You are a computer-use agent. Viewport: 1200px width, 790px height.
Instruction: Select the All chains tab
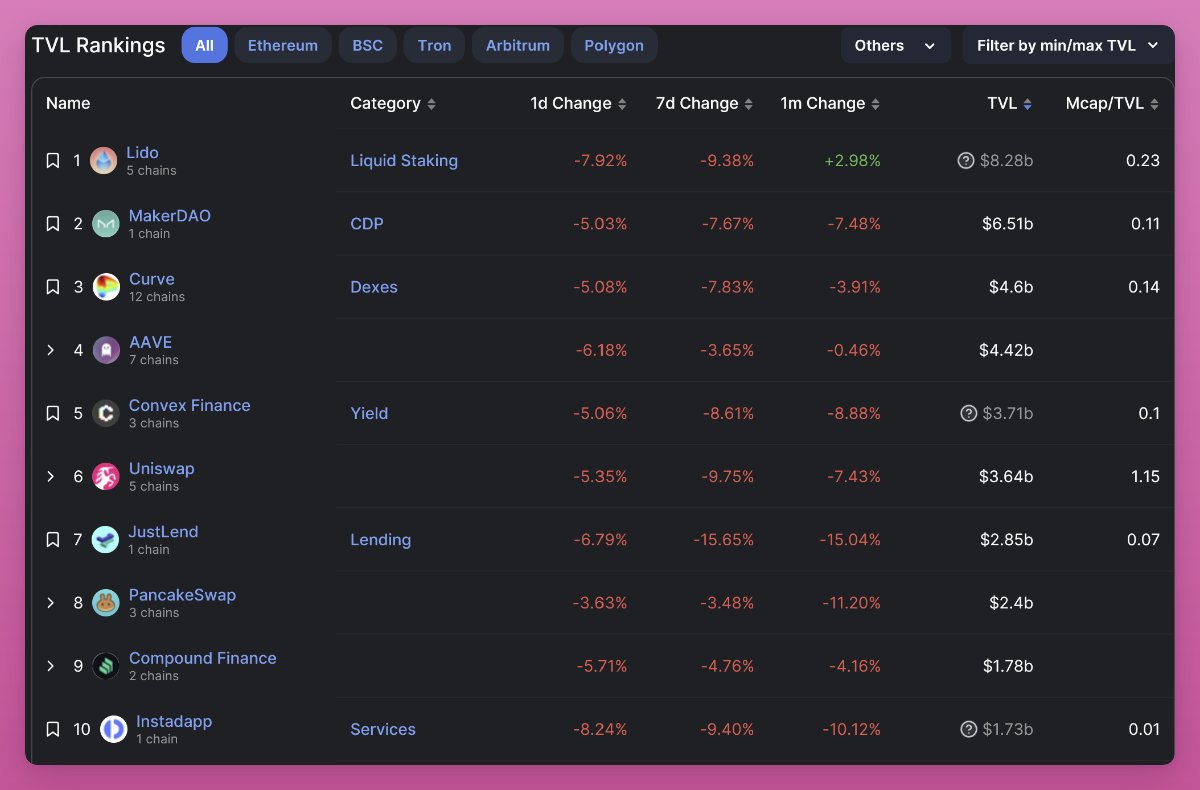(204, 45)
